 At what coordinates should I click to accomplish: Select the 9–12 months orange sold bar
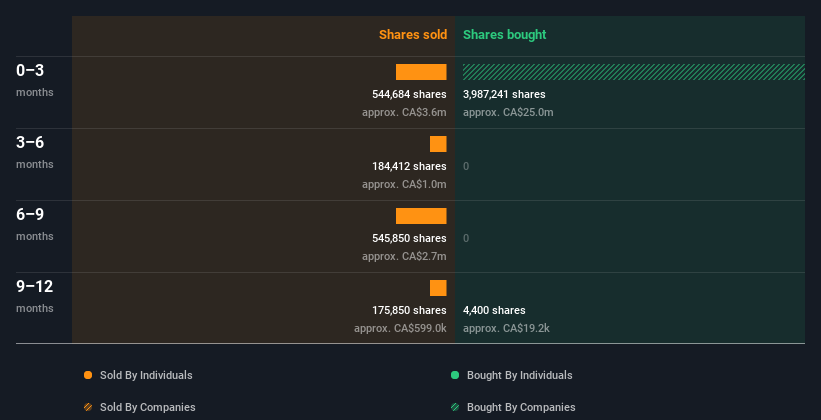tap(438, 288)
